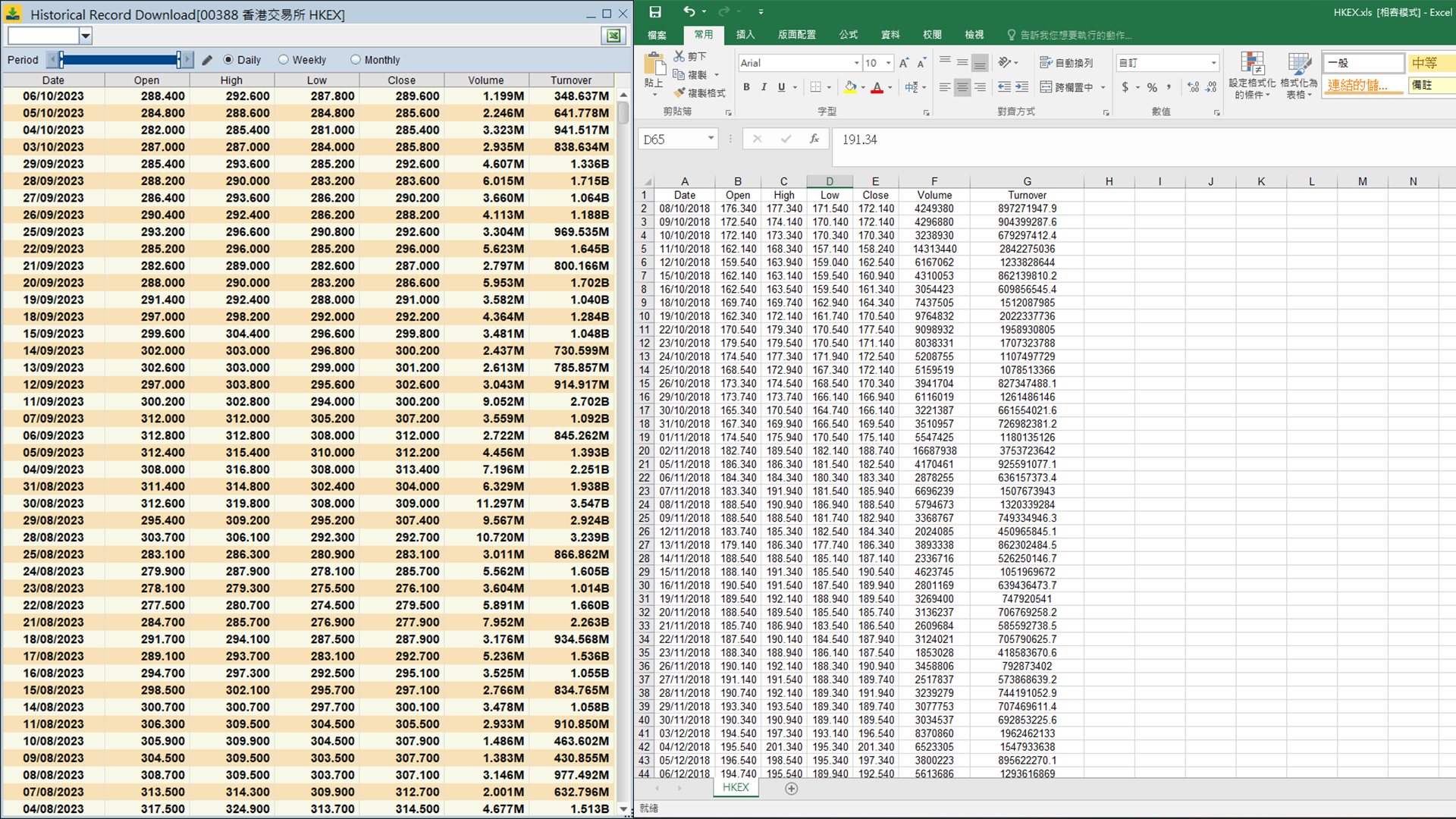Switch to the 公式 ribbon tab
The image size is (1456, 819).
point(848,35)
